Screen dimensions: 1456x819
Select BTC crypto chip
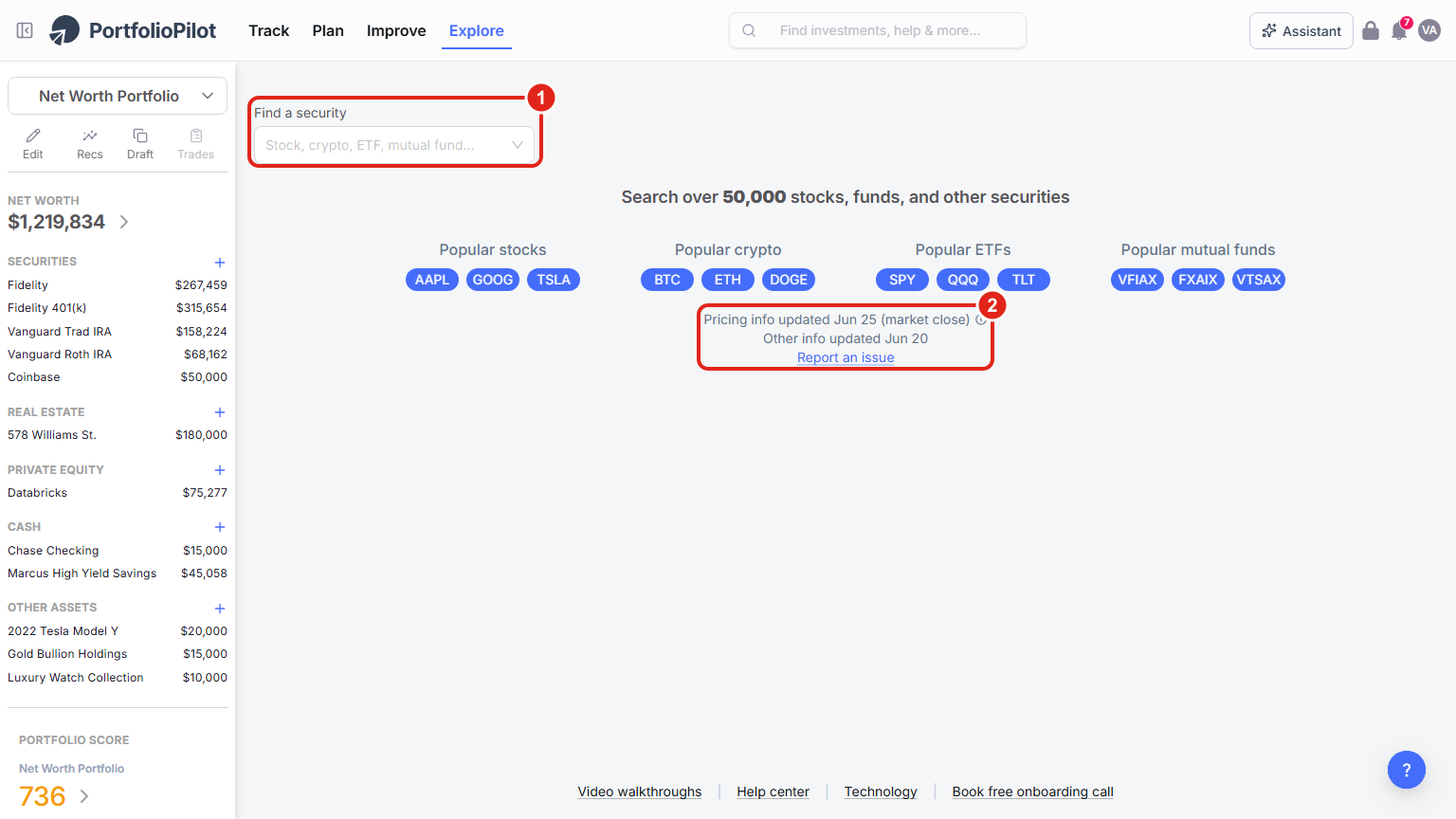(x=667, y=280)
